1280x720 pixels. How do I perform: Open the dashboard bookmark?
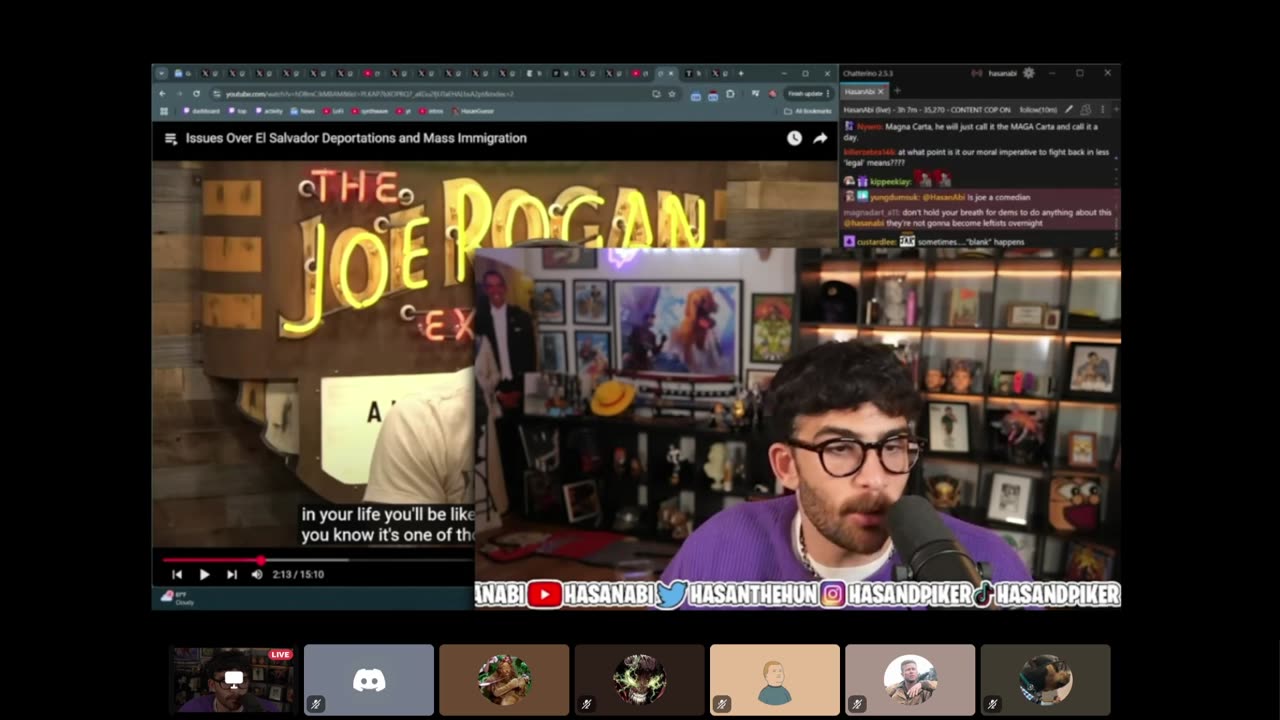point(201,111)
